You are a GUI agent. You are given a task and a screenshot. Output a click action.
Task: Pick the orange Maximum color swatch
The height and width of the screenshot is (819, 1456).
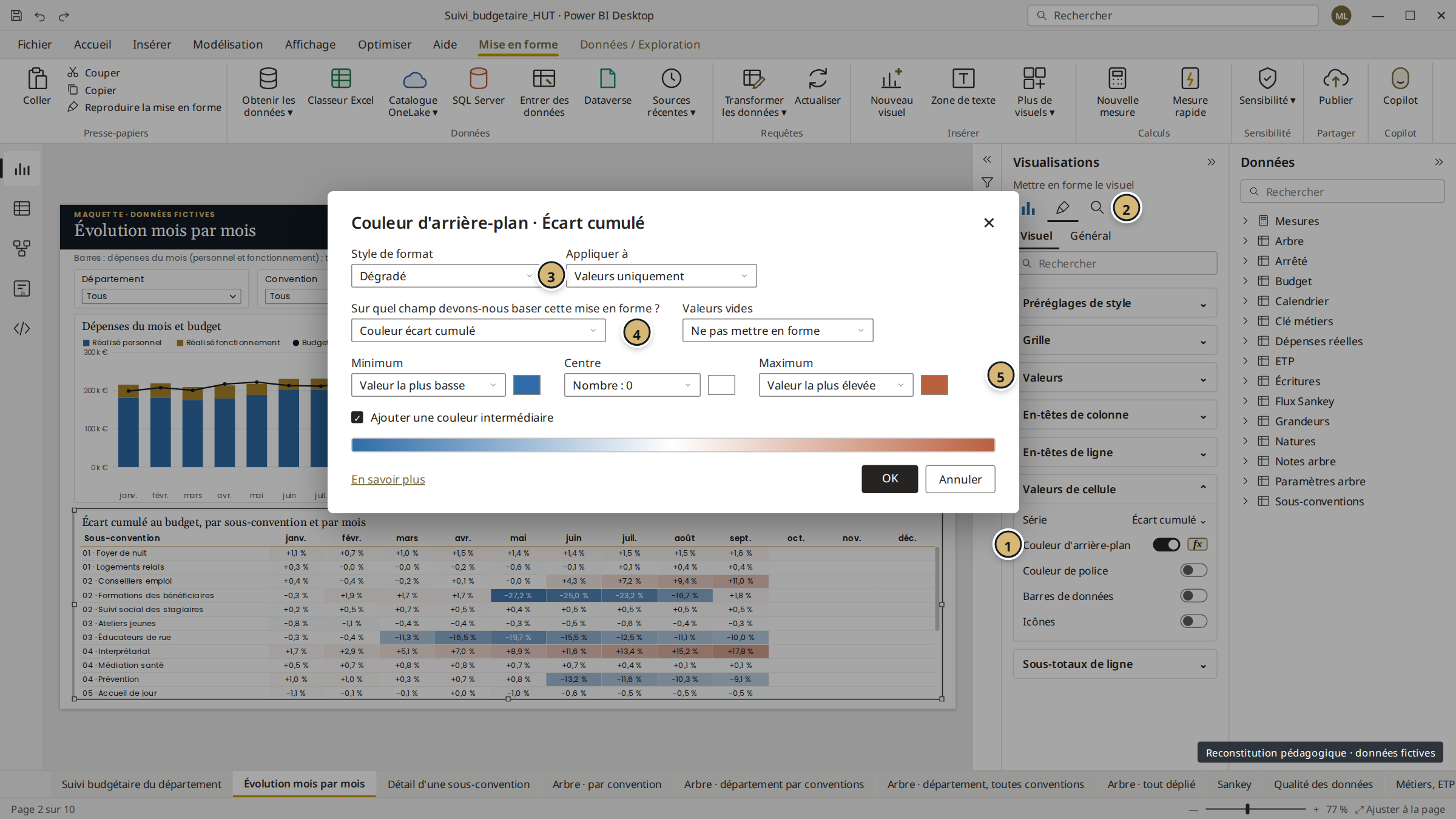coord(934,385)
